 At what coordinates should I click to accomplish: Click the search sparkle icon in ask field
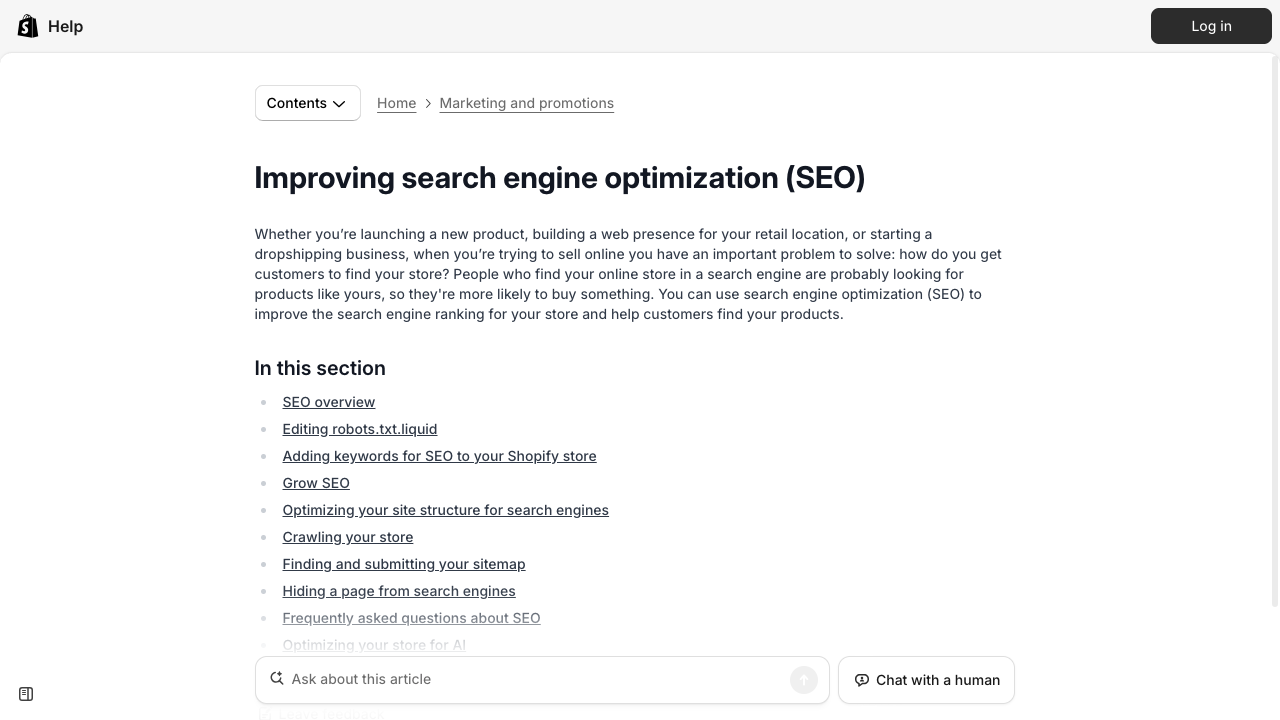(277, 679)
